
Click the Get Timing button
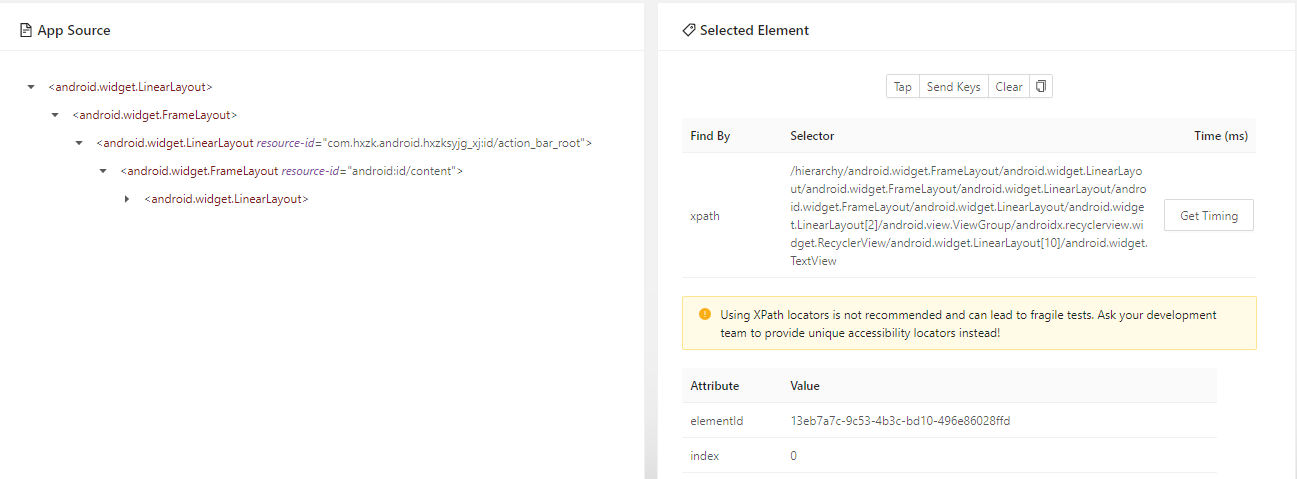point(1208,216)
